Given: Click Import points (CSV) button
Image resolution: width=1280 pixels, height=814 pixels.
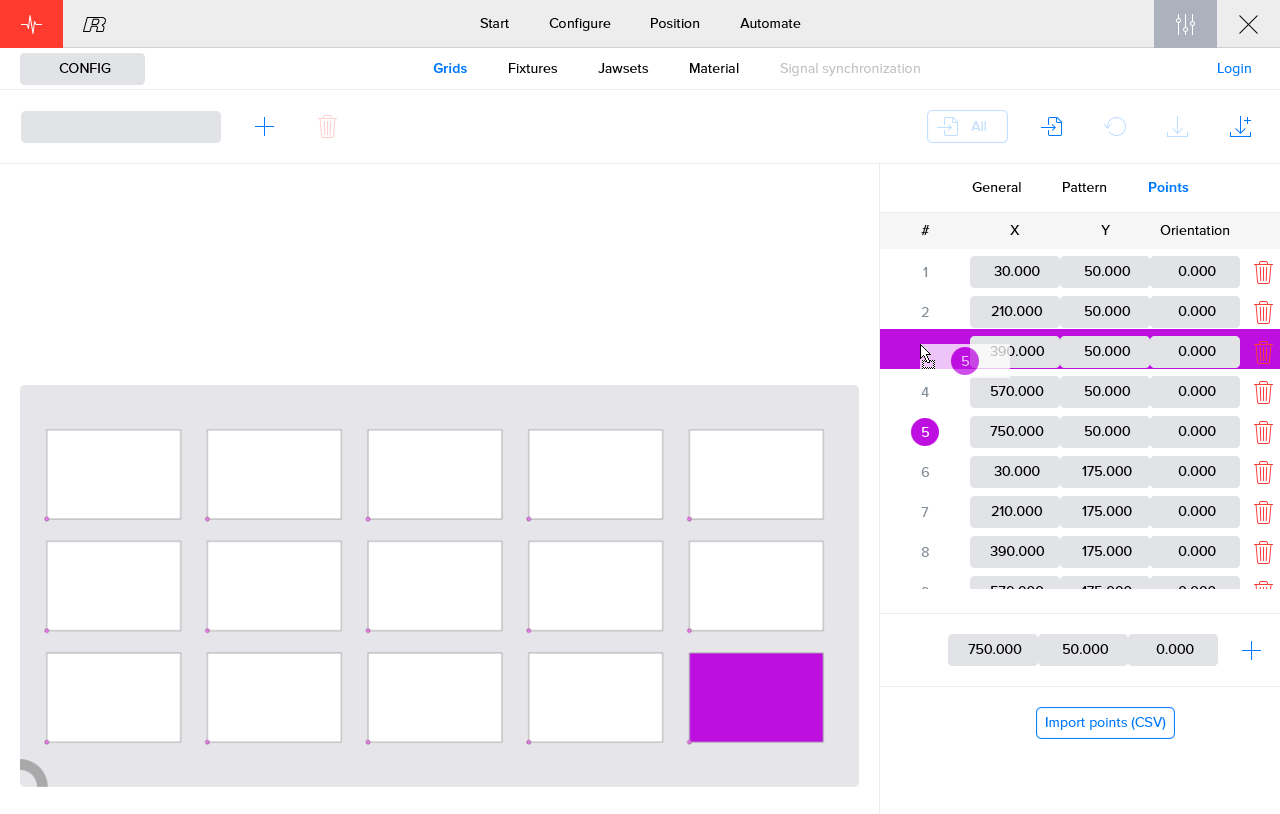Looking at the screenshot, I should point(1105,723).
